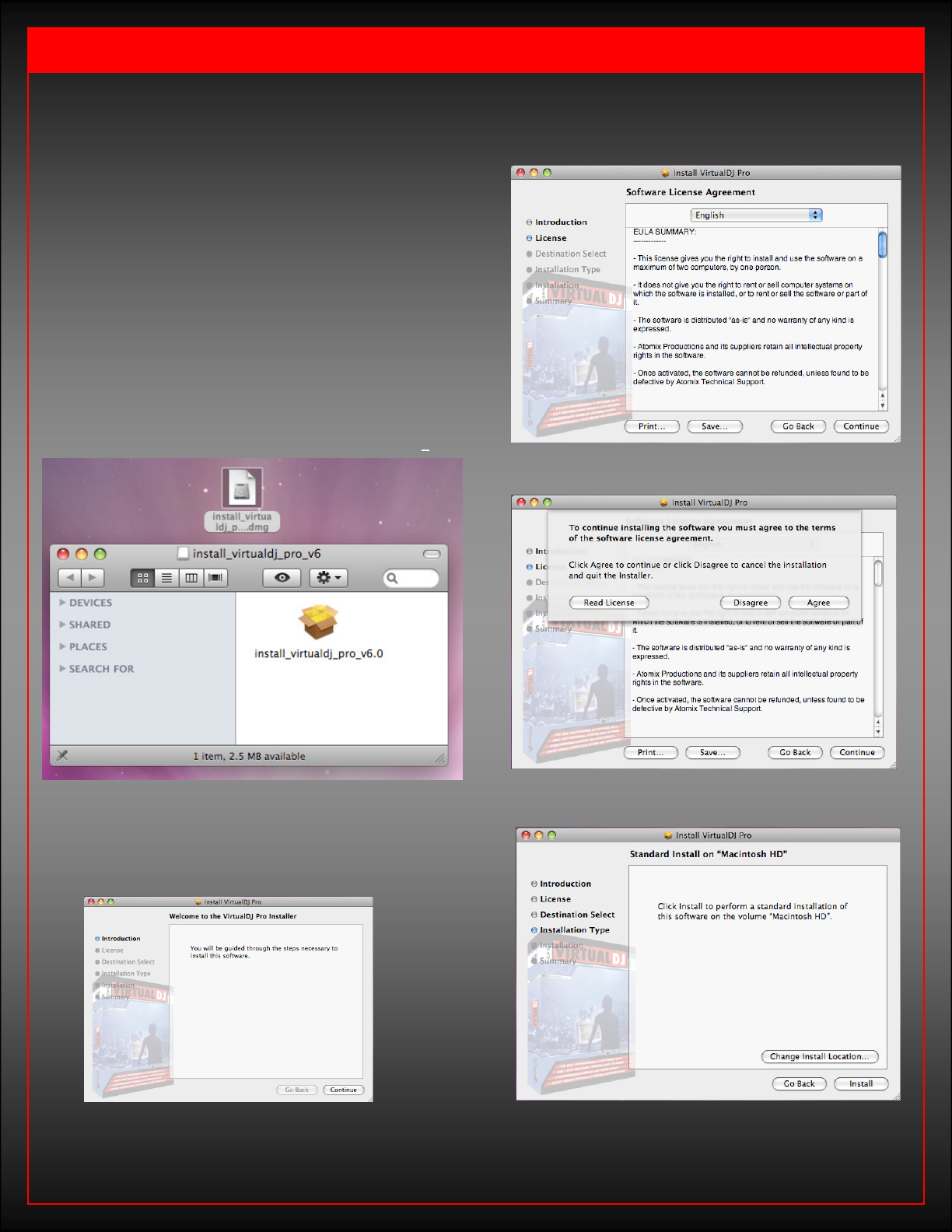Viewport: 952px width, 1232px height.
Task: Click the Finder back arrow
Action: pyautogui.click(x=70, y=578)
